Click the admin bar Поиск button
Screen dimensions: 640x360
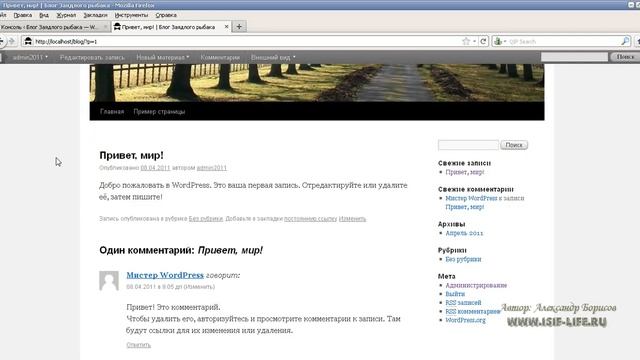click(x=625, y=57)
